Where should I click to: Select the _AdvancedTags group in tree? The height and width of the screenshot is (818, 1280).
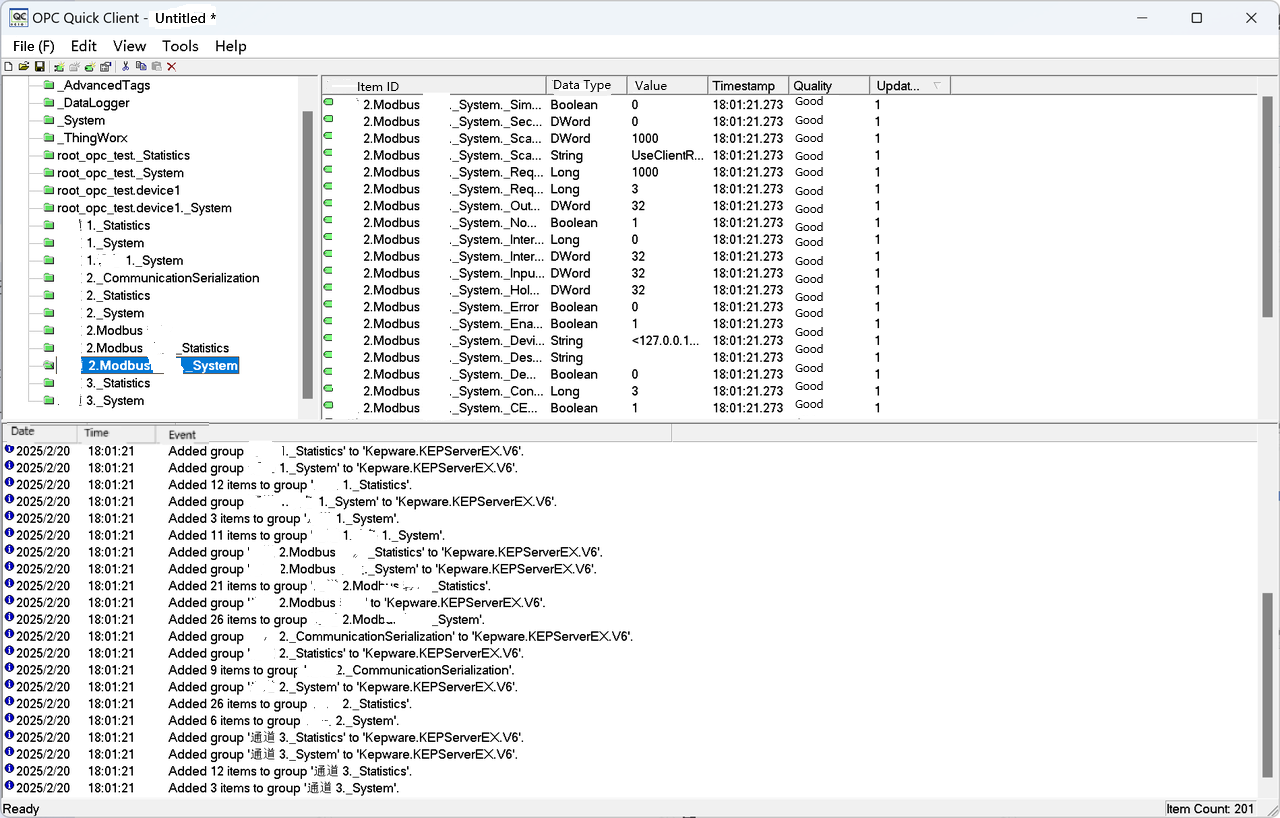click(104, 86)
